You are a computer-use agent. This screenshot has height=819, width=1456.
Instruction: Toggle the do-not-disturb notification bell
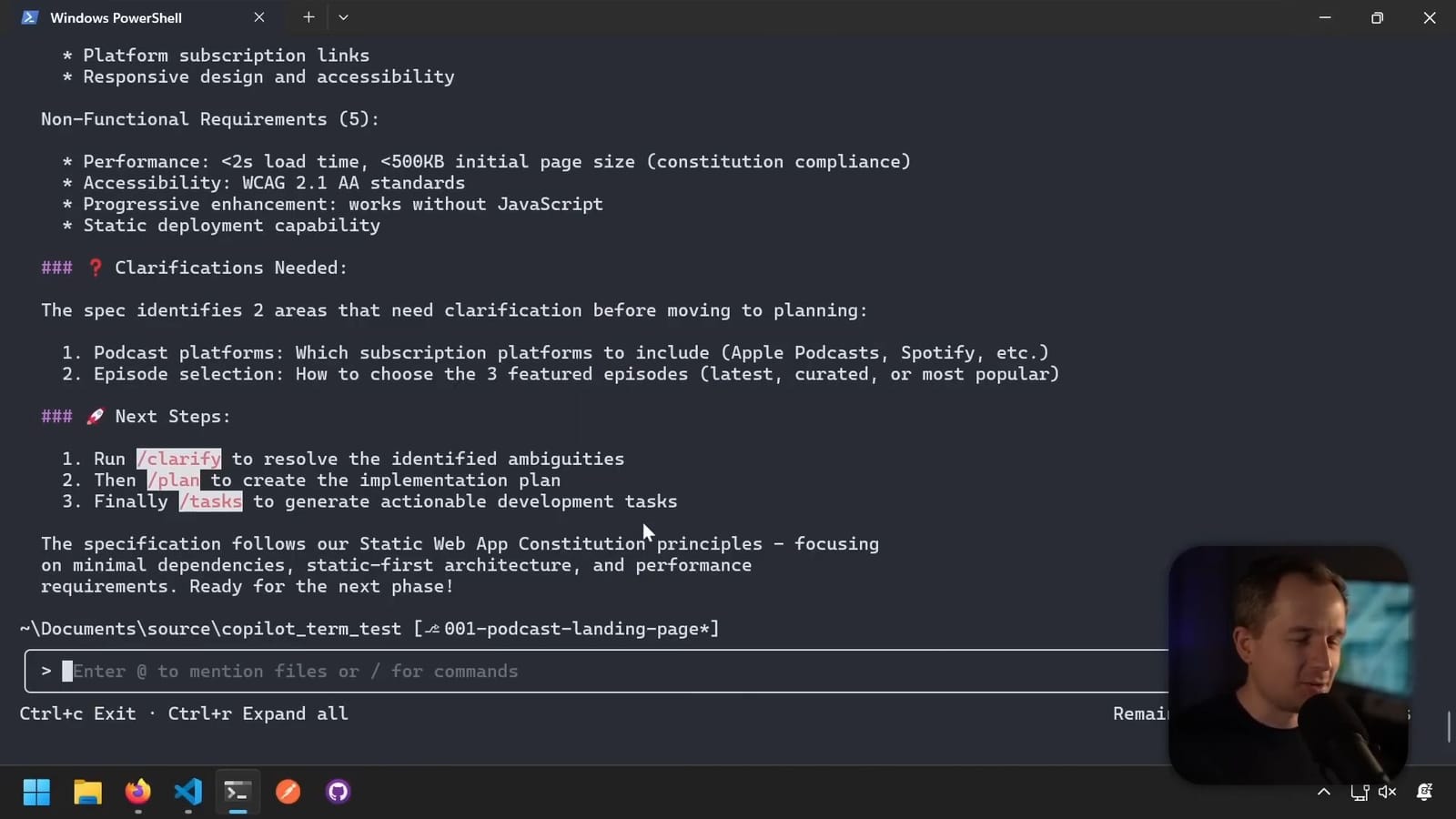pos(1422,792)
